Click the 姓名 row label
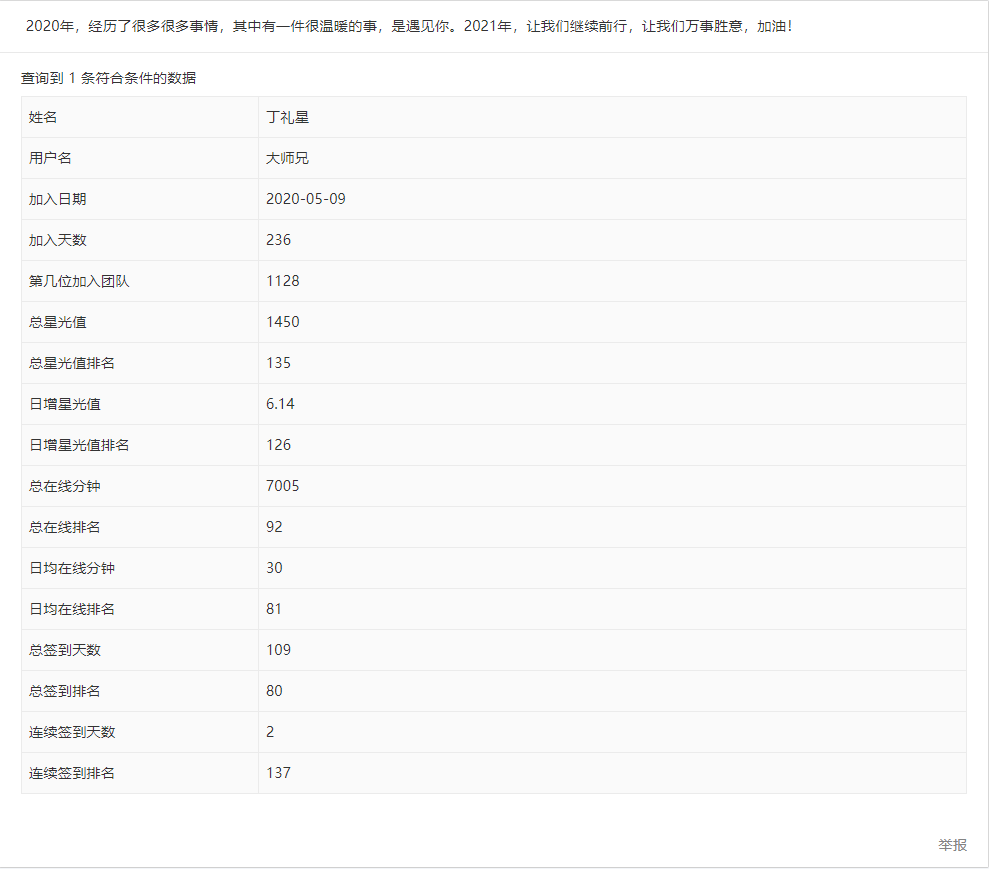 click(x=43, y=117)
